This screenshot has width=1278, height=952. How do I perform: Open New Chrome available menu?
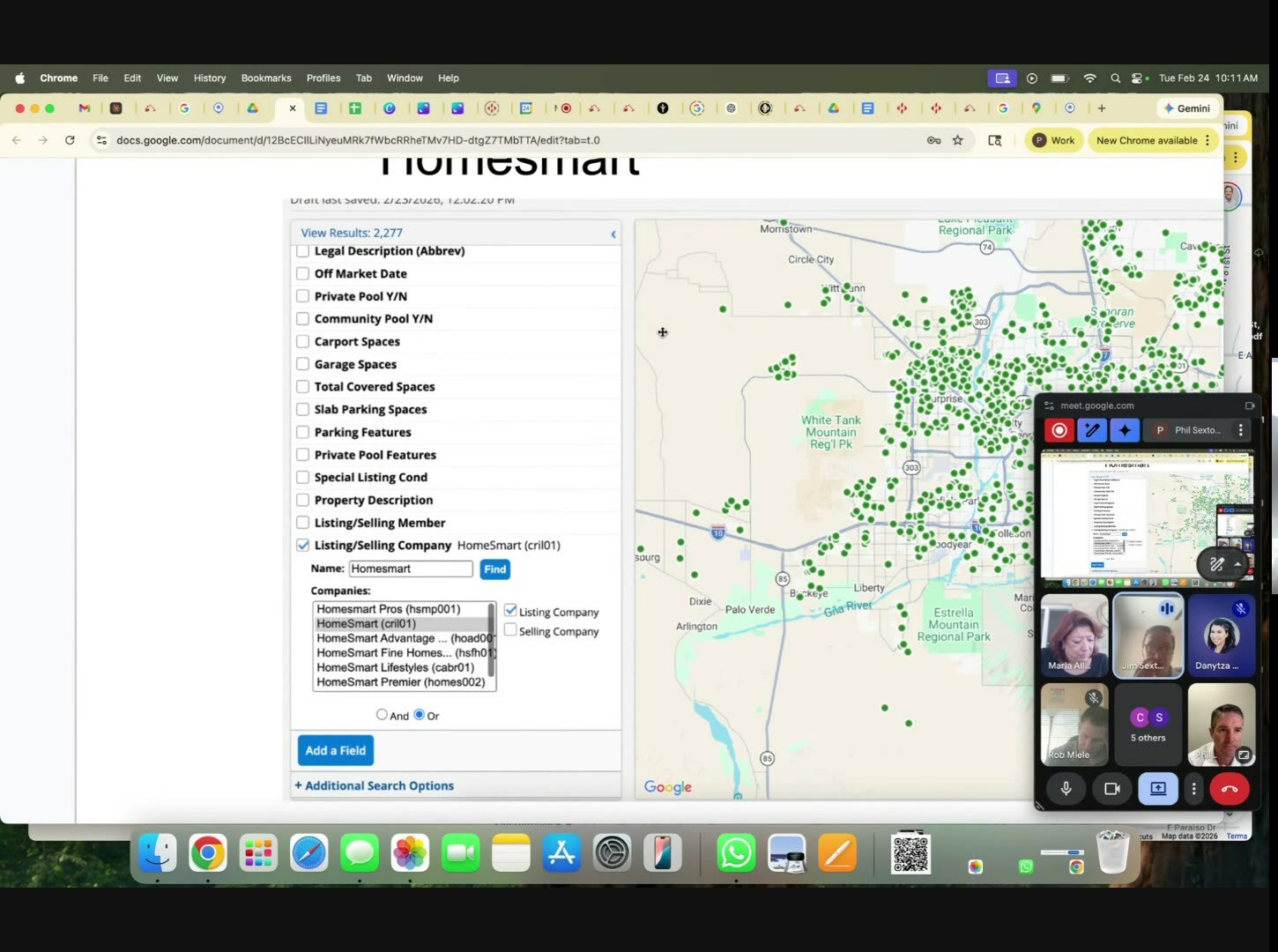[1153, 140]
